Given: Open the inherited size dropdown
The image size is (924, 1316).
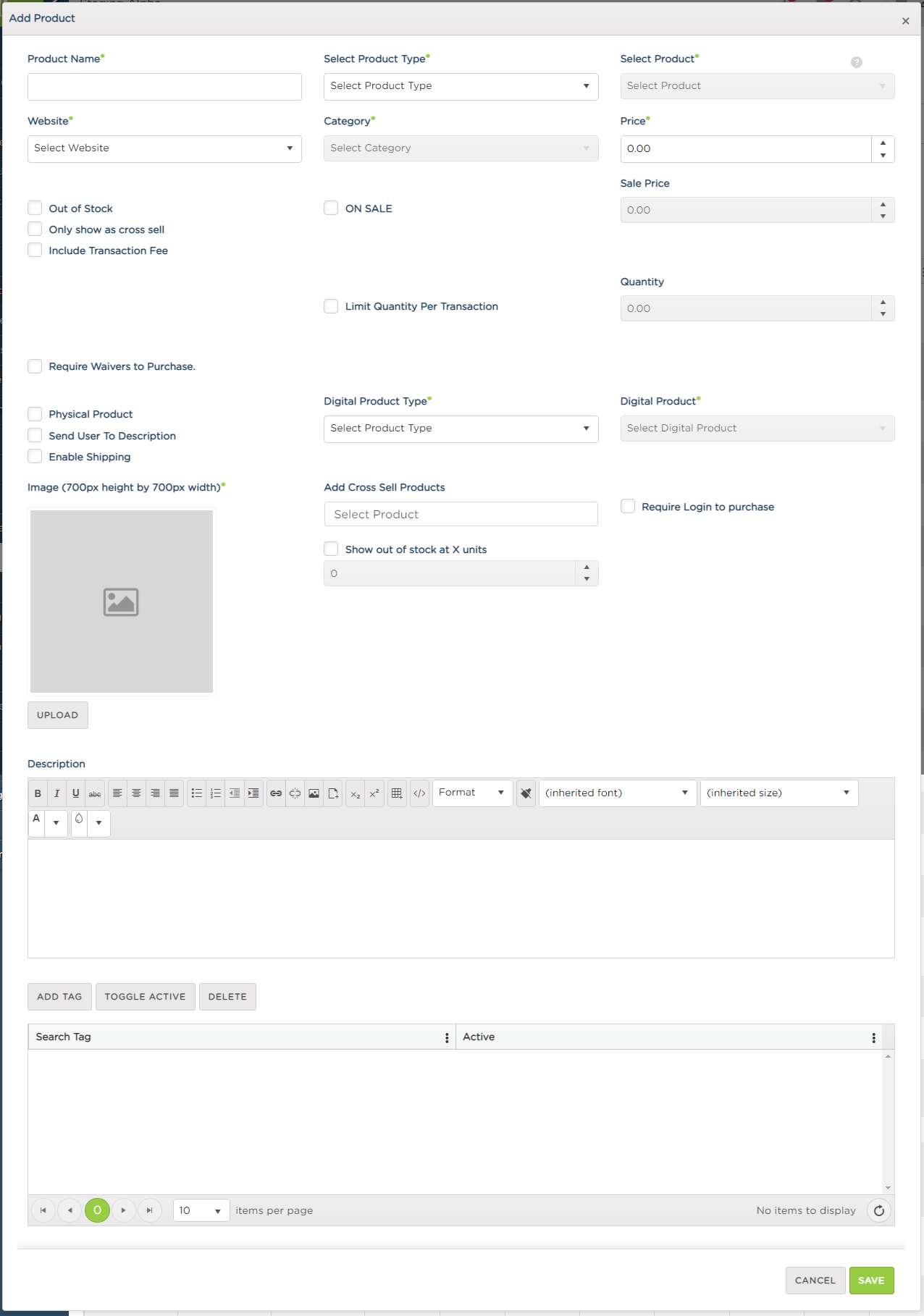Looking at the screenshot, I should [x=778, y=793].
